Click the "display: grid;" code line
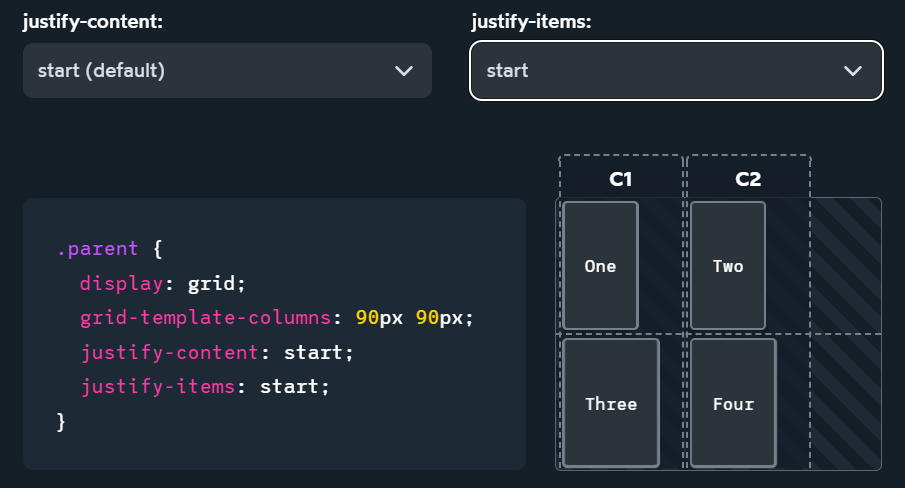 coord(163,283)
